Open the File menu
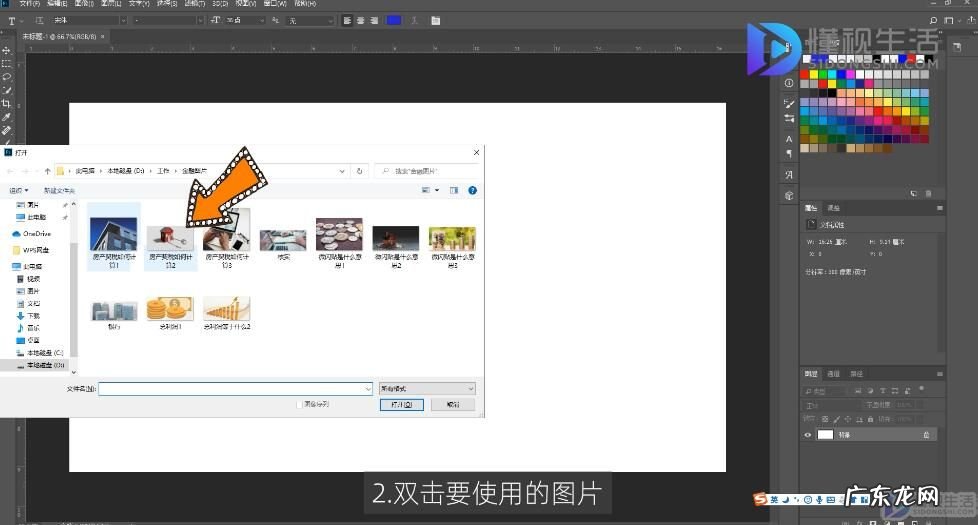 (x=29, y=3)
